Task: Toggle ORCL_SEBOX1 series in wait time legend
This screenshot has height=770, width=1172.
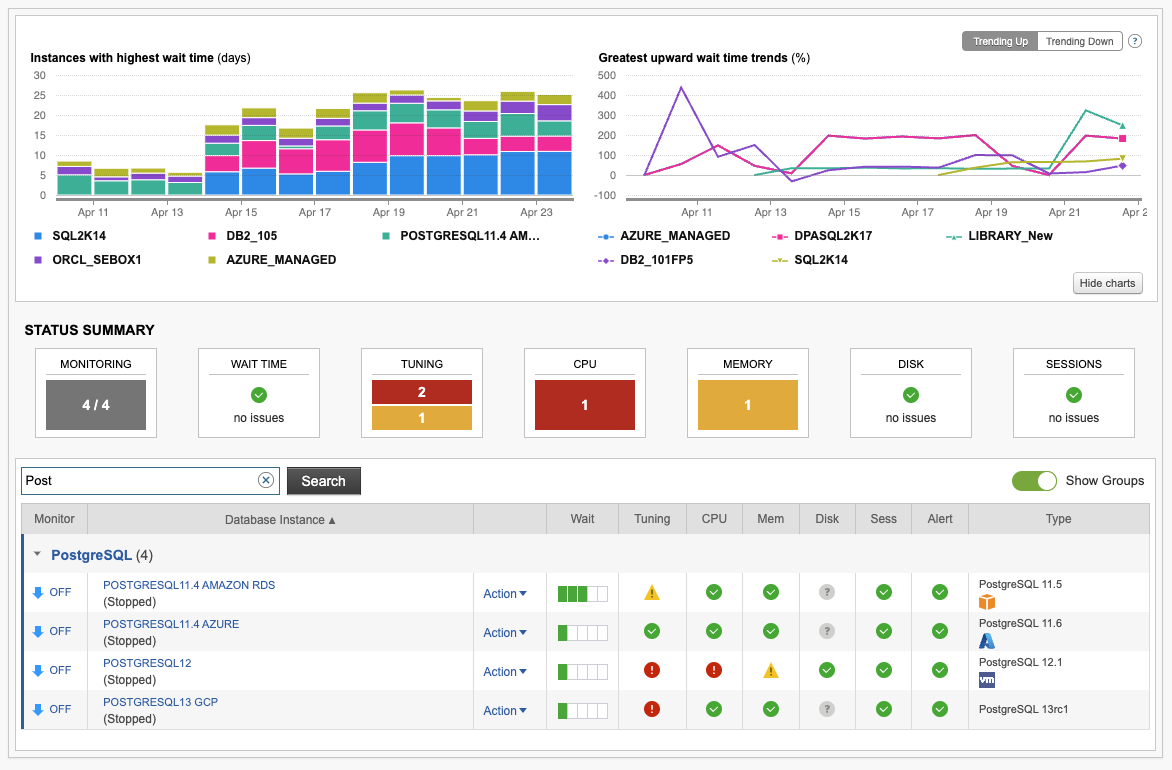Action: pos(87,259)
